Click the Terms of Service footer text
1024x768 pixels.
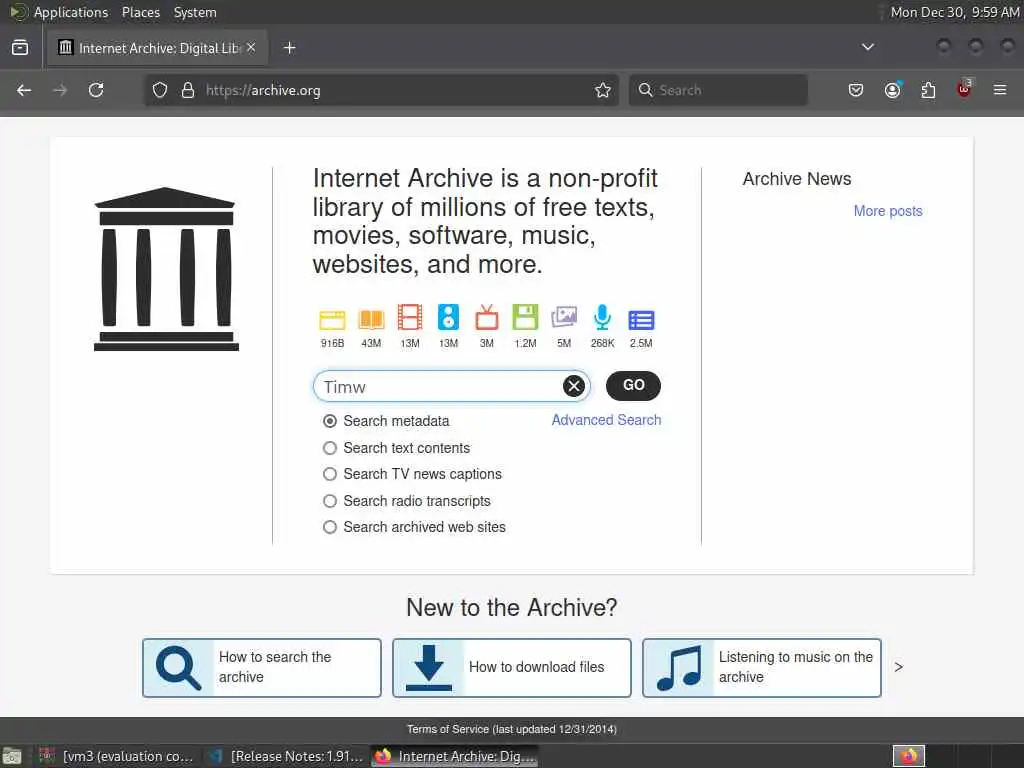click(511, 729)
